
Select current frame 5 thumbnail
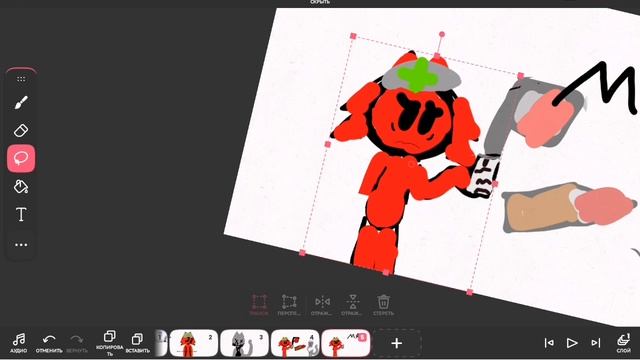pyautogui.click(x=346, y=343)
